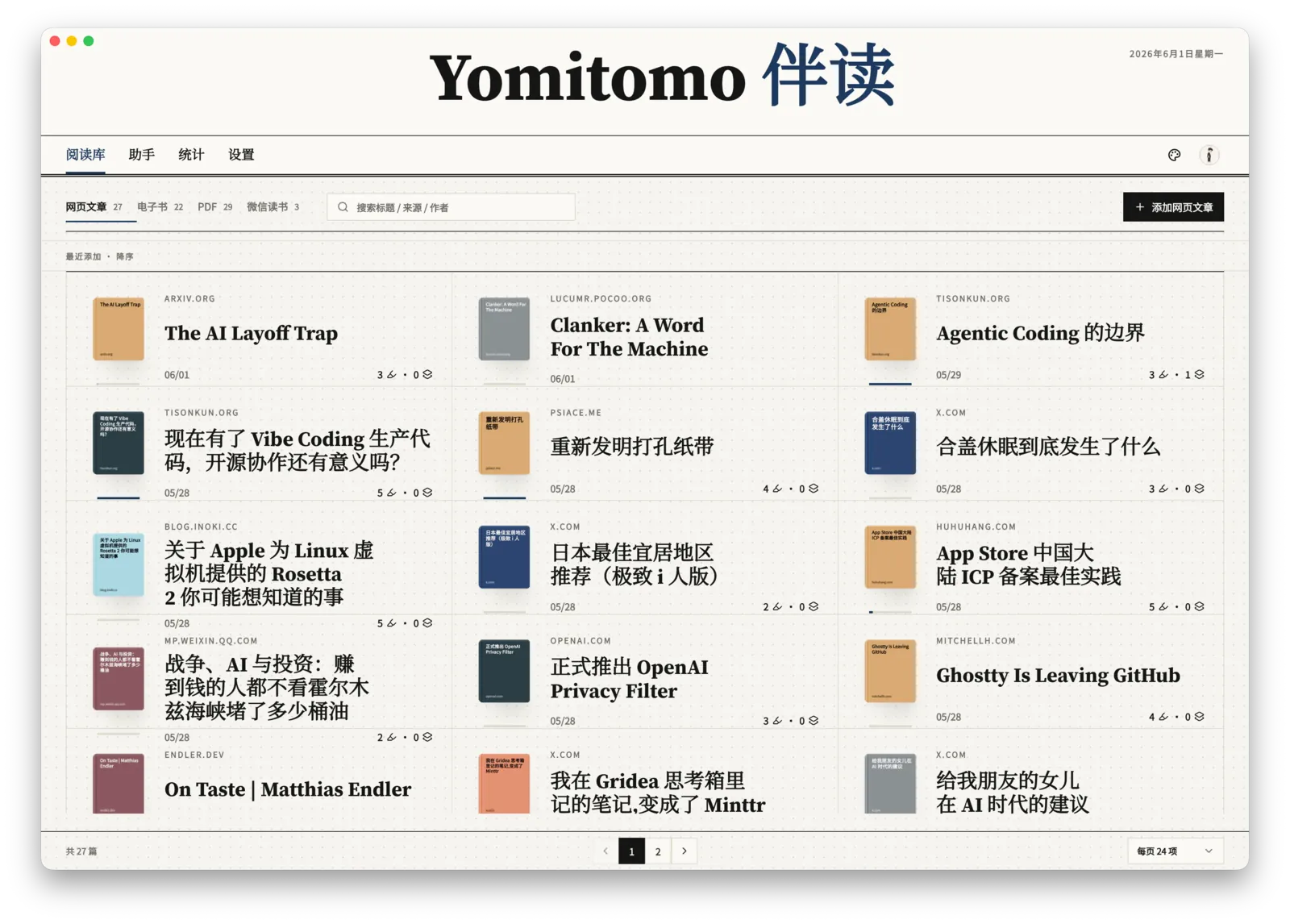Click the 合盖休眠 blue book cover
Screen dimensions: 1290x924
890,443
